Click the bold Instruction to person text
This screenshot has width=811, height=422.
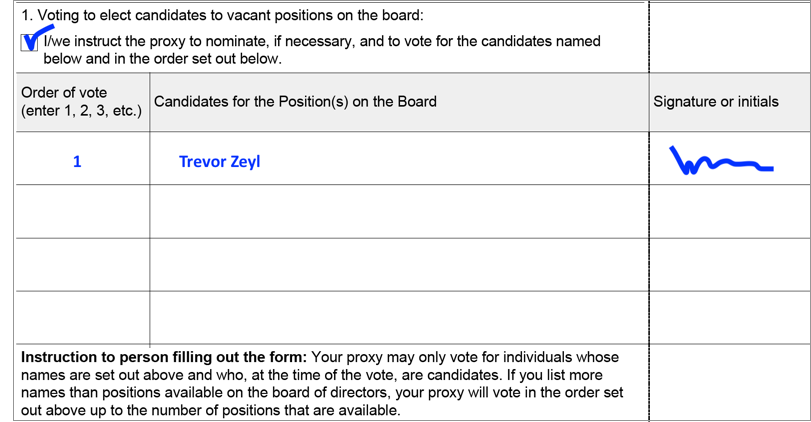click(x=164, y=357)
